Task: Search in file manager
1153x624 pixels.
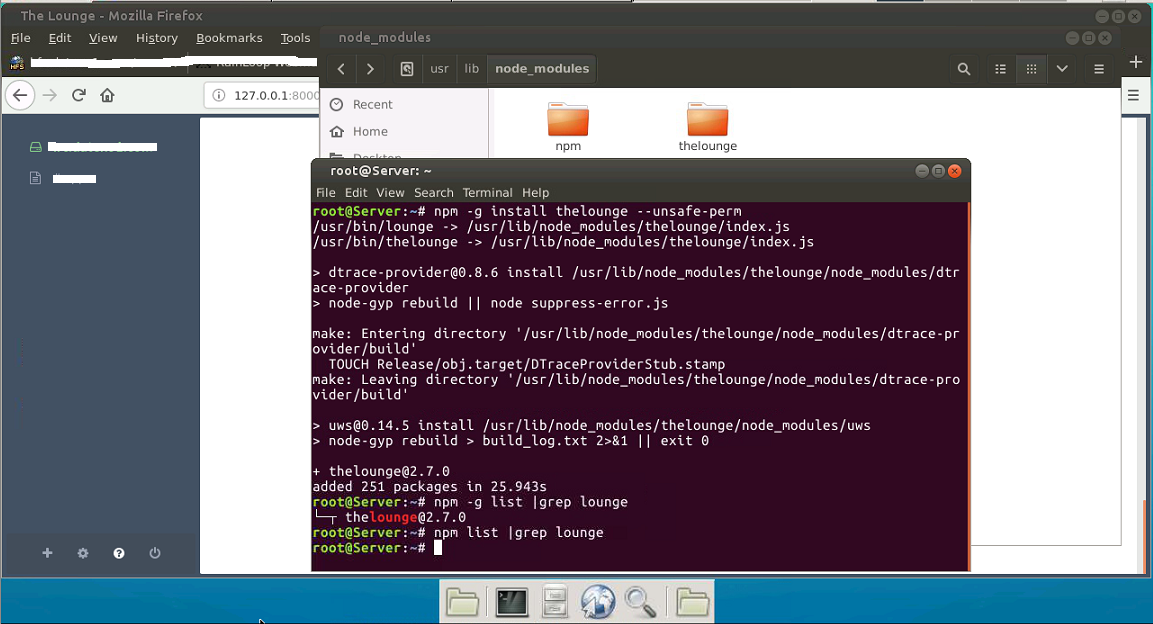Action: click(x=963, y=69)
